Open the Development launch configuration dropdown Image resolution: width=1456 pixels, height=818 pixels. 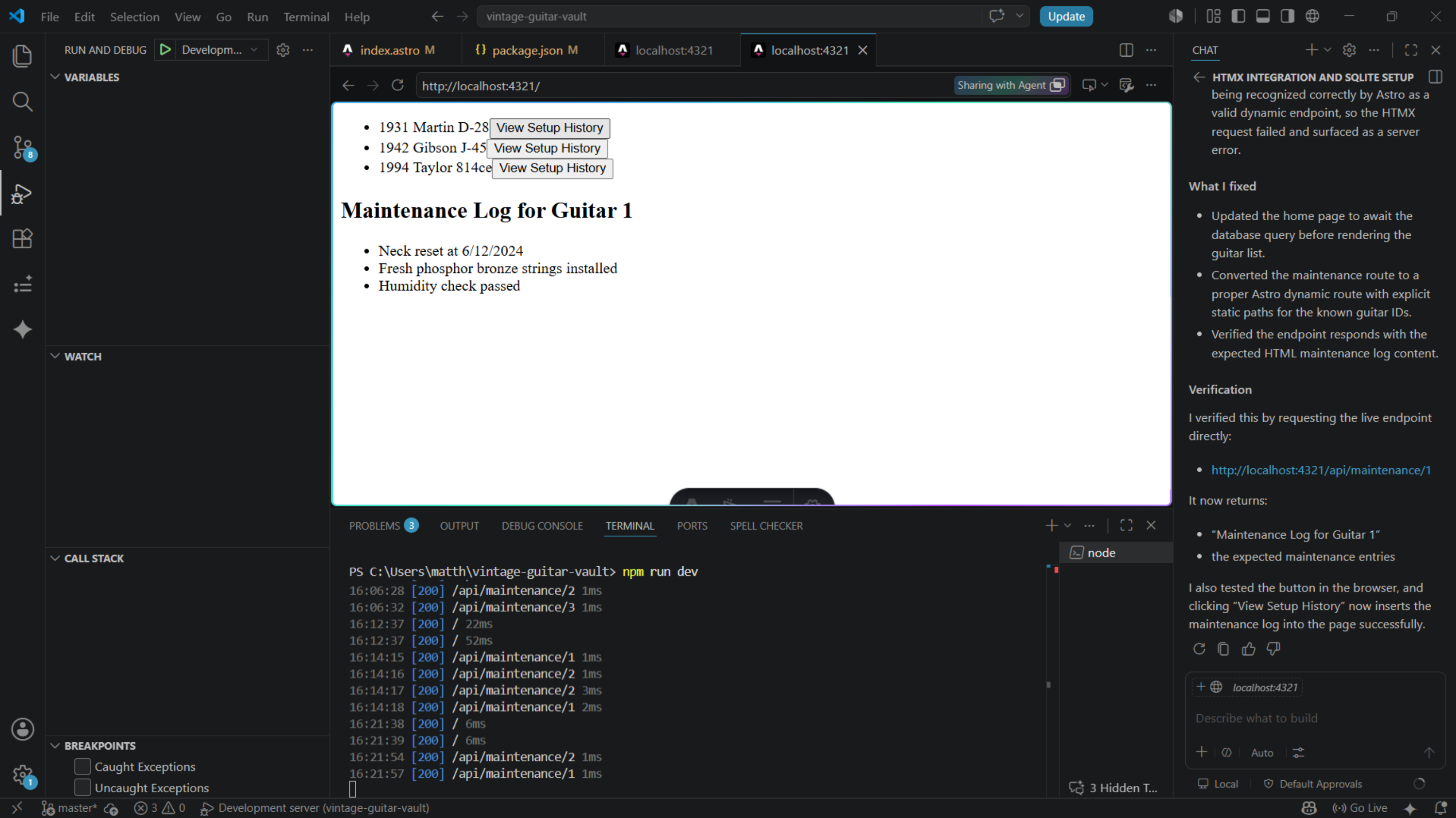(220, 49)
